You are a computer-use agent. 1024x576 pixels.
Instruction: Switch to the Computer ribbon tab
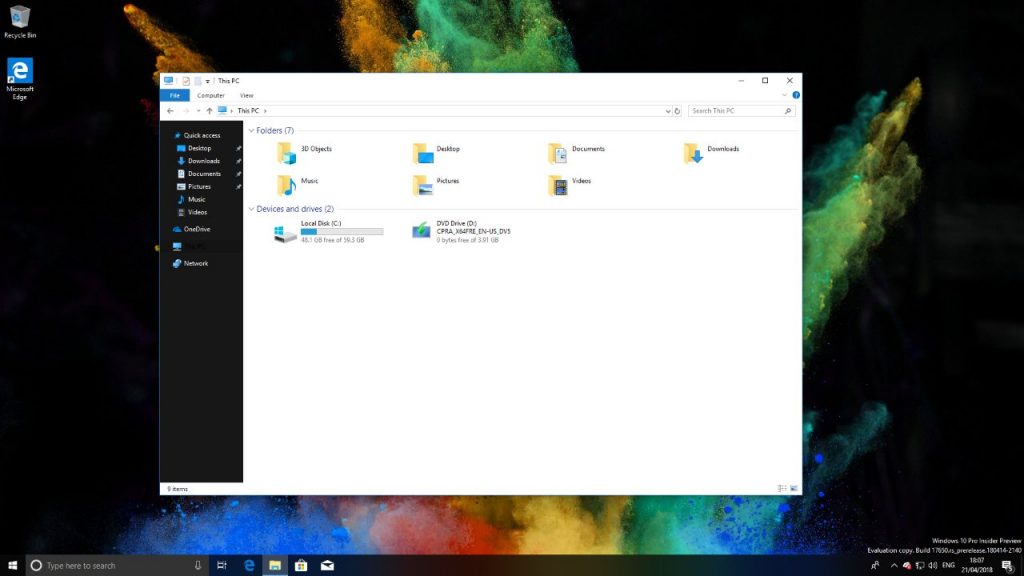pyautogui.click(x=211, y=95)
